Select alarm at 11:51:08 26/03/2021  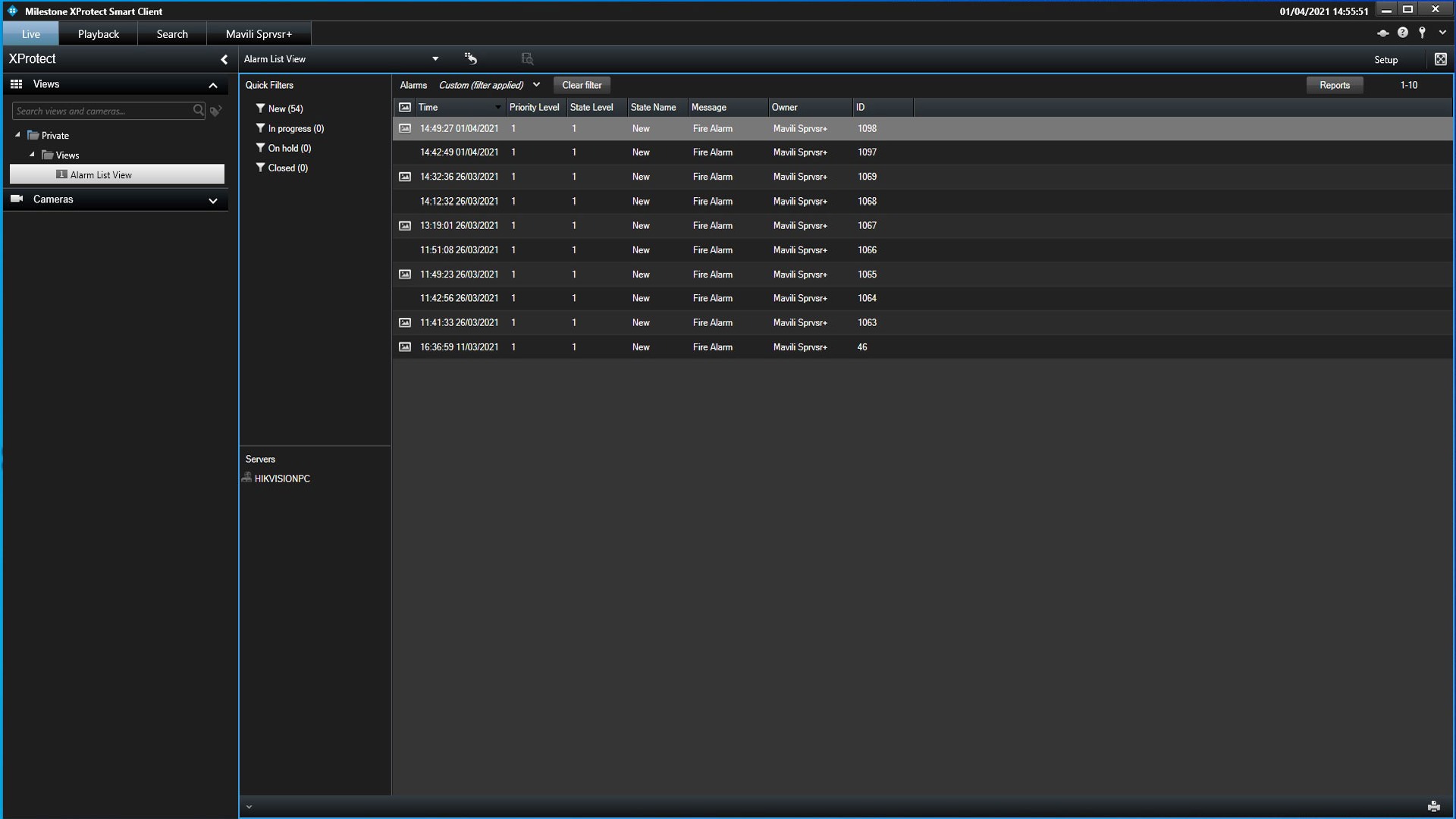pos(922,249)
